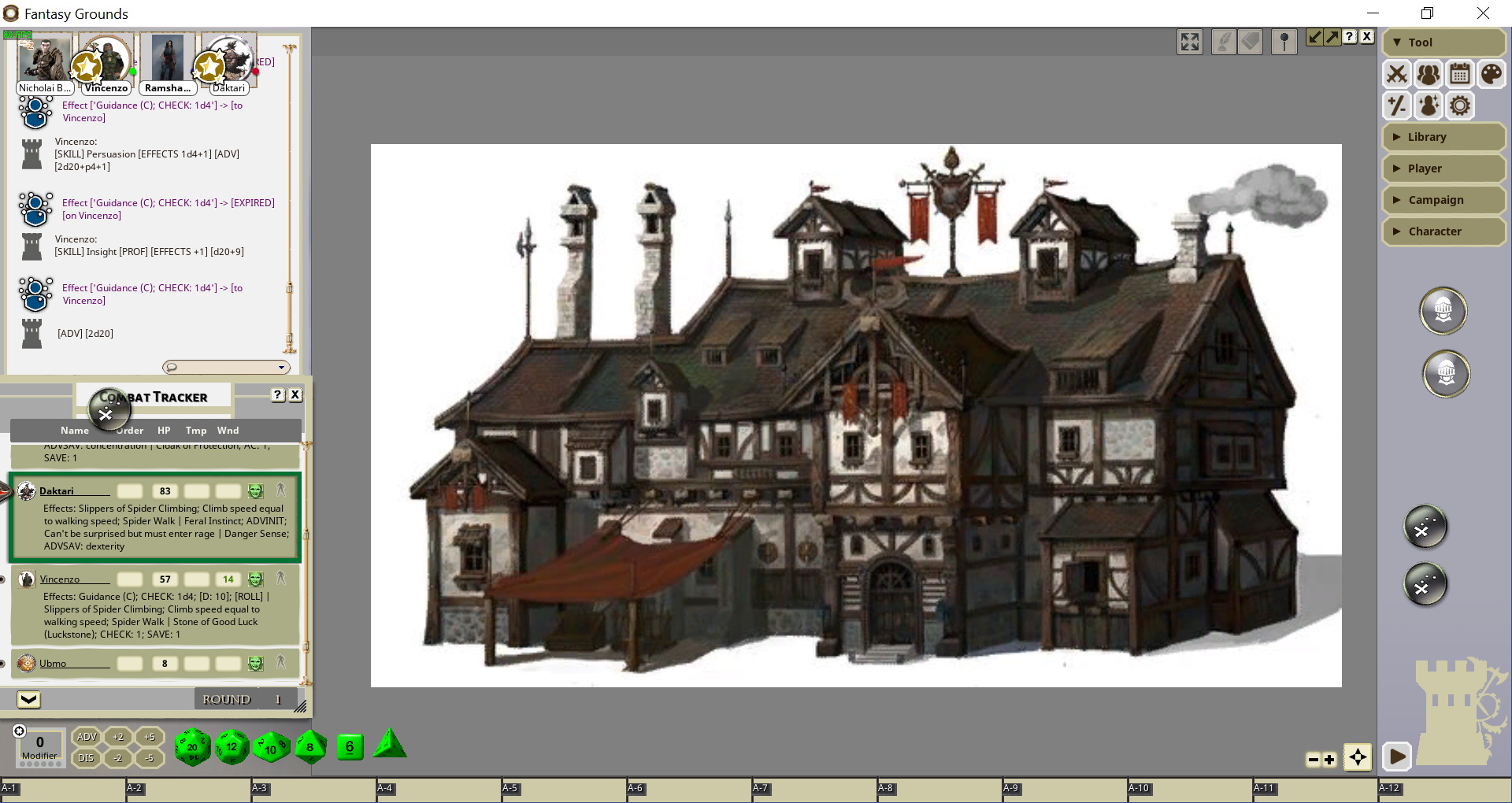The height and width of the screenshot is (803, 1512).
Task: Roll the green d8 die
Action: coord(310,747)
